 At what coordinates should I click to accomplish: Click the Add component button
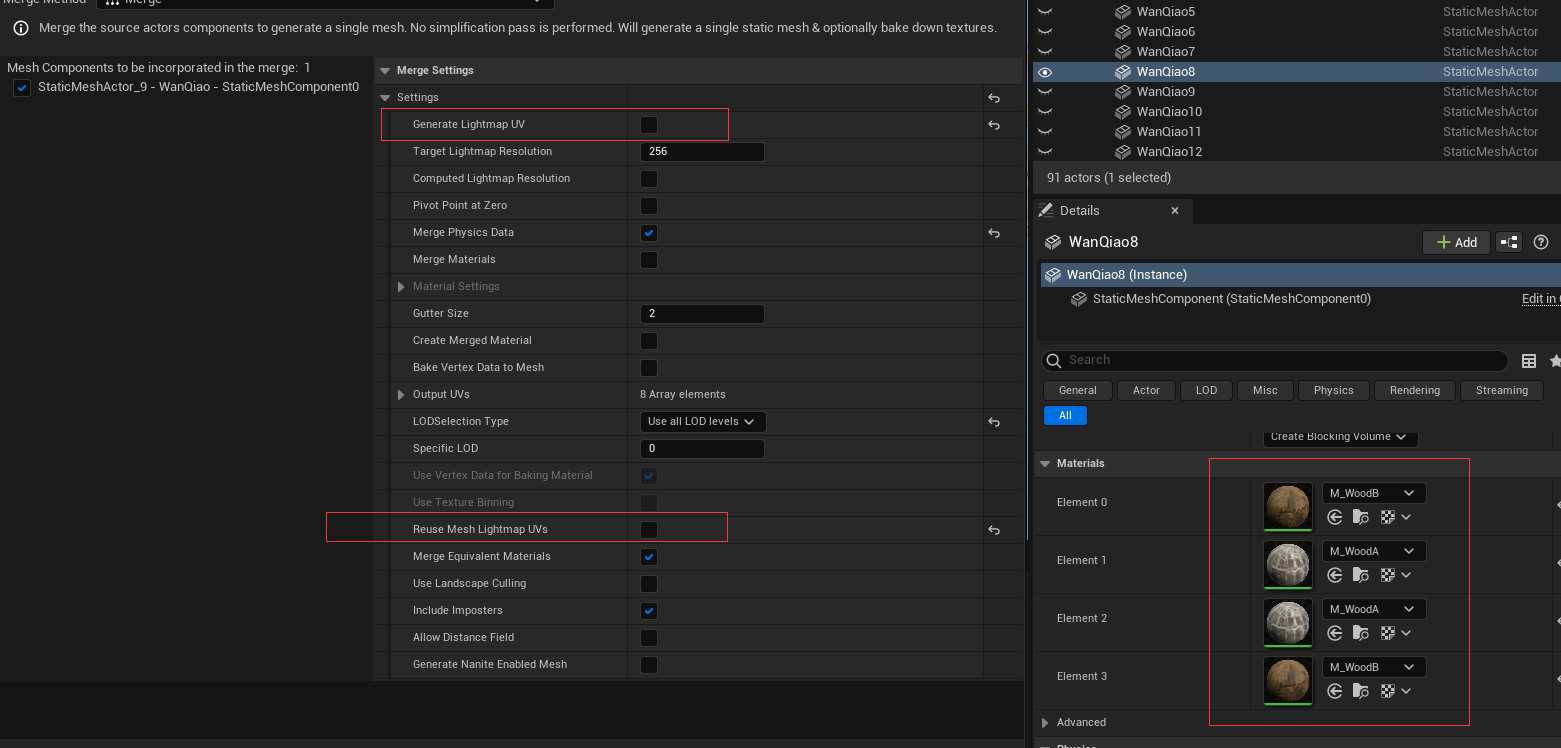pyautogui.click(x=1456, y=242)
